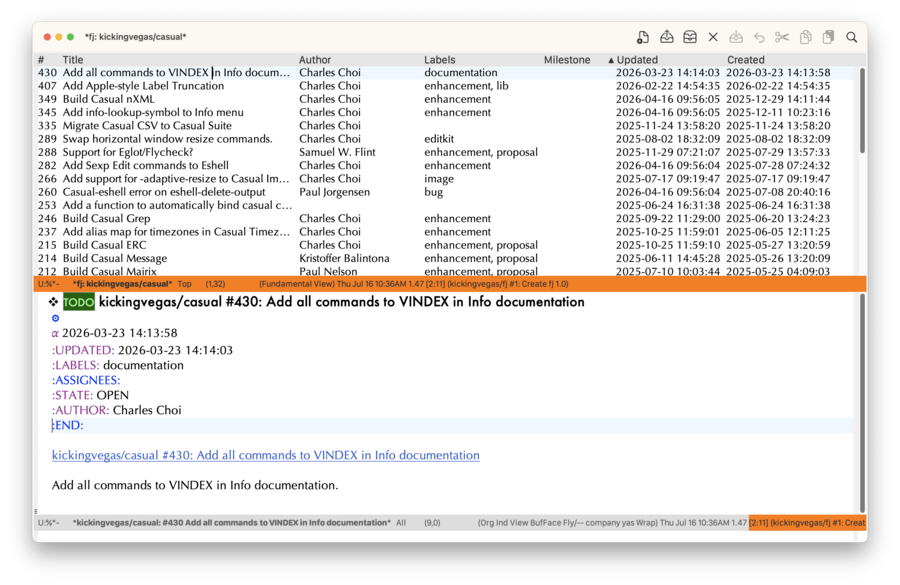Sort the list by Updated column header
900x585 pixels.
click(x=637, y=60)
